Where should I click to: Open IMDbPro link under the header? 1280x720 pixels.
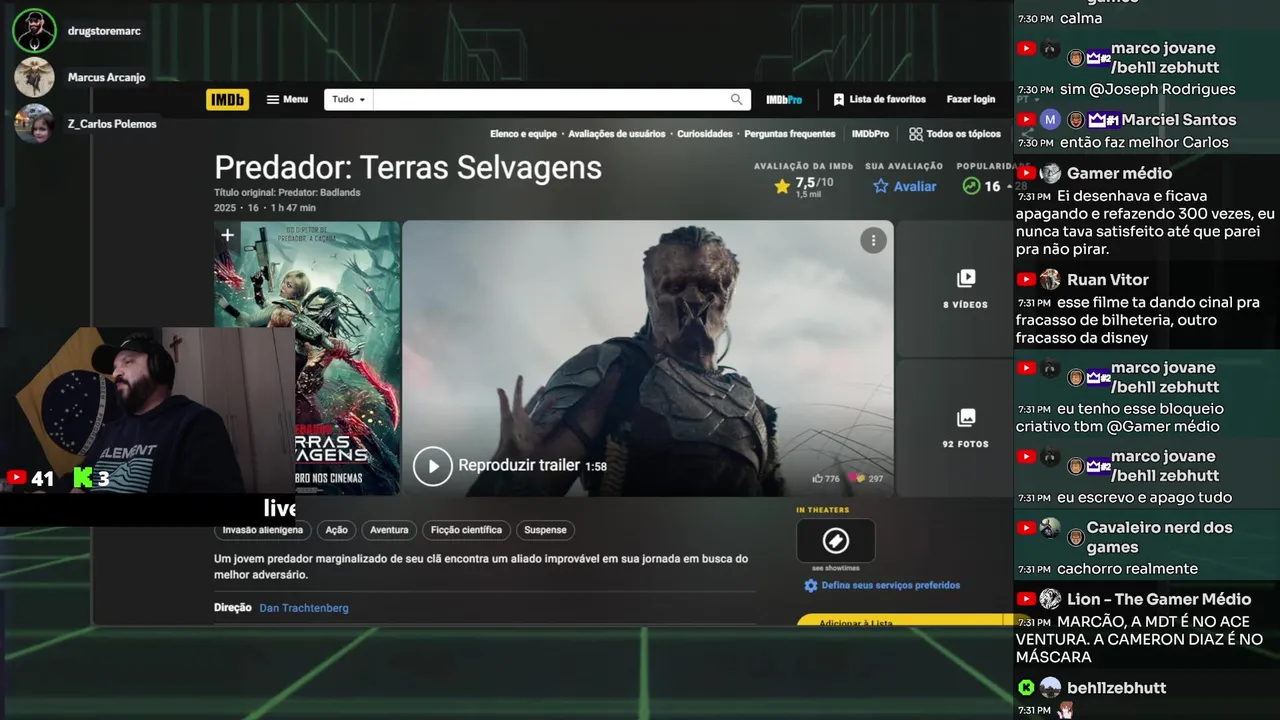point(870,134)
